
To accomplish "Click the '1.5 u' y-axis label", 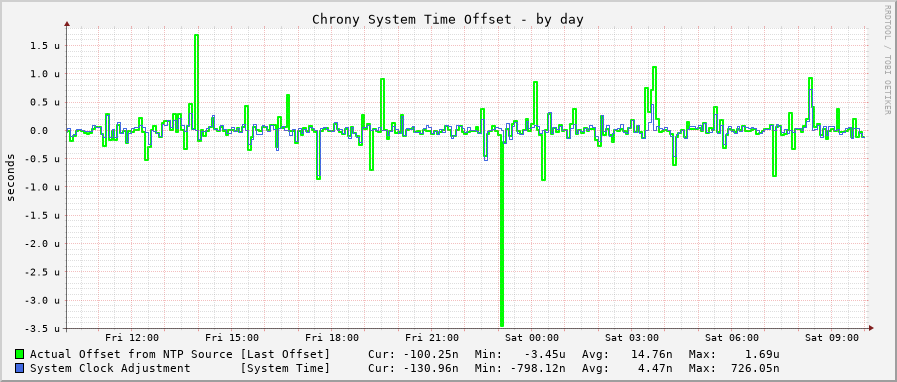I will pos(45,46).
